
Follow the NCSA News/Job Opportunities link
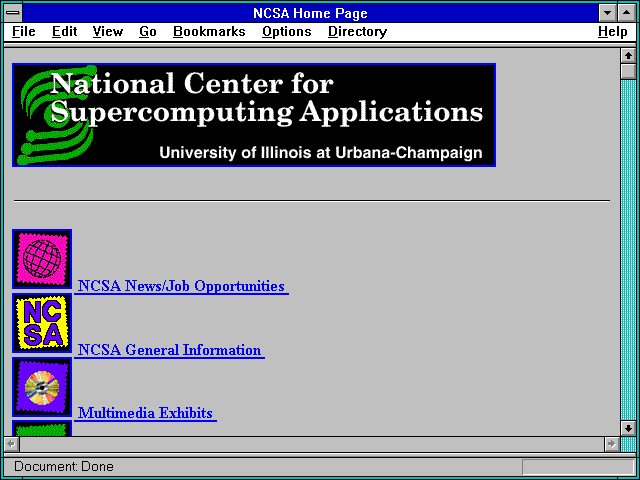181,286
